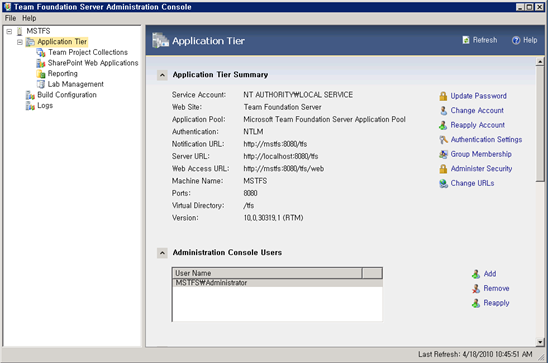Screen dimensions: 548x363
Task: Click the Help question mark icon
Action: [516, 41]
